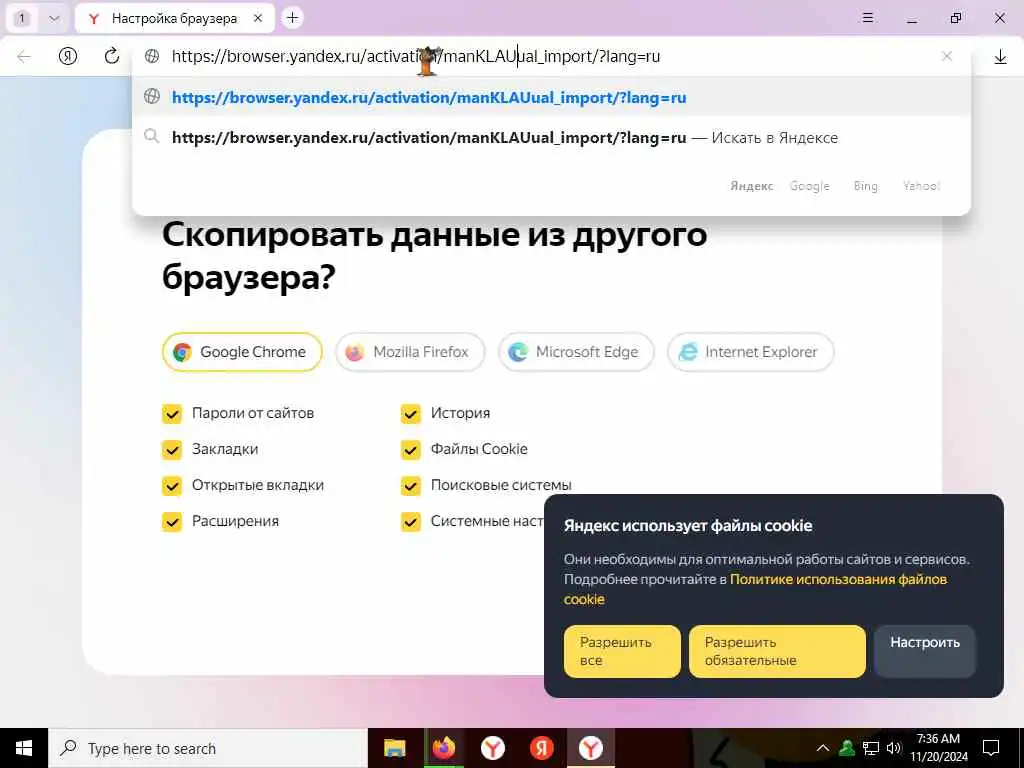The image size is (1024, 768).
Task: Choose the Искать в Яндексе suggestion
Action: (551, 137)
